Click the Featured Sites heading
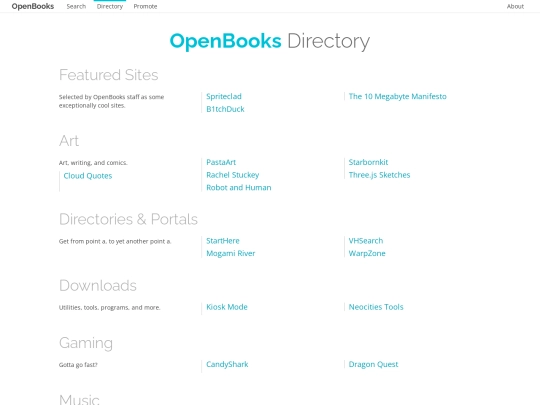The height and width of the screenshot is (405, 540). 108,75
